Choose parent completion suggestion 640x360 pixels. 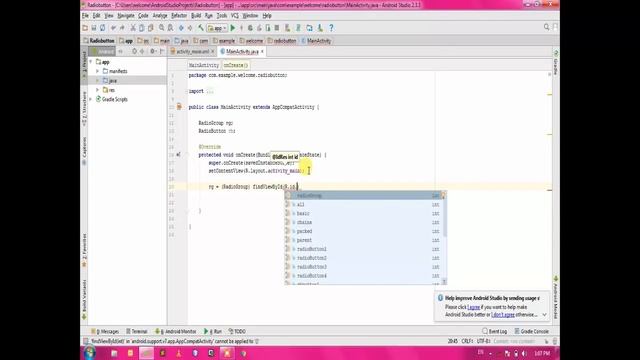(363, 240)
